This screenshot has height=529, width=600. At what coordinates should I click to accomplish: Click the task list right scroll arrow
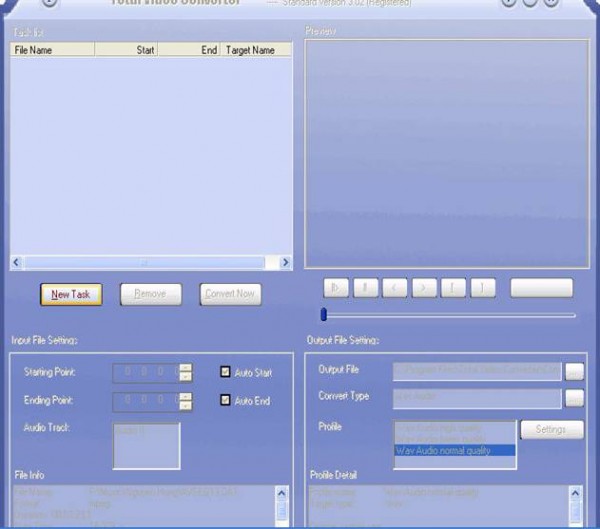pyautogui.click(x=285, y=263)
